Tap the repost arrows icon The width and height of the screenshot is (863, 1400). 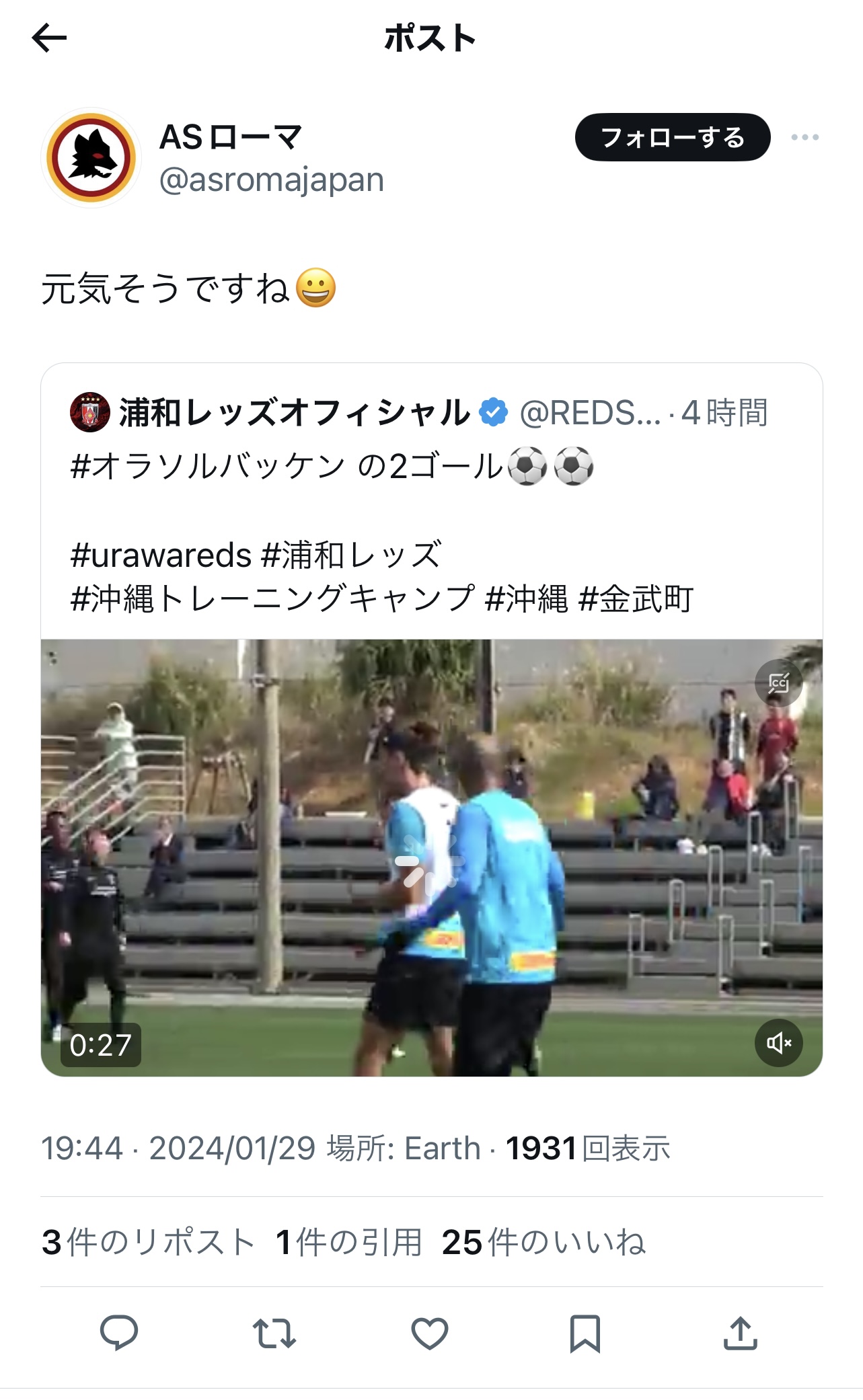click(x=274, y=1333)
